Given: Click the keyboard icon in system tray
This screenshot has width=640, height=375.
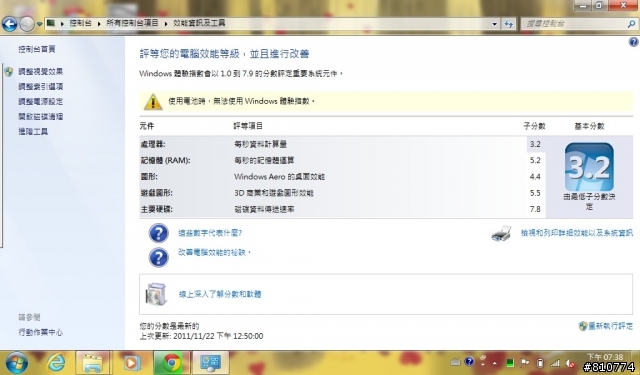Looking at the screenshot, I should tap(456, 362).
